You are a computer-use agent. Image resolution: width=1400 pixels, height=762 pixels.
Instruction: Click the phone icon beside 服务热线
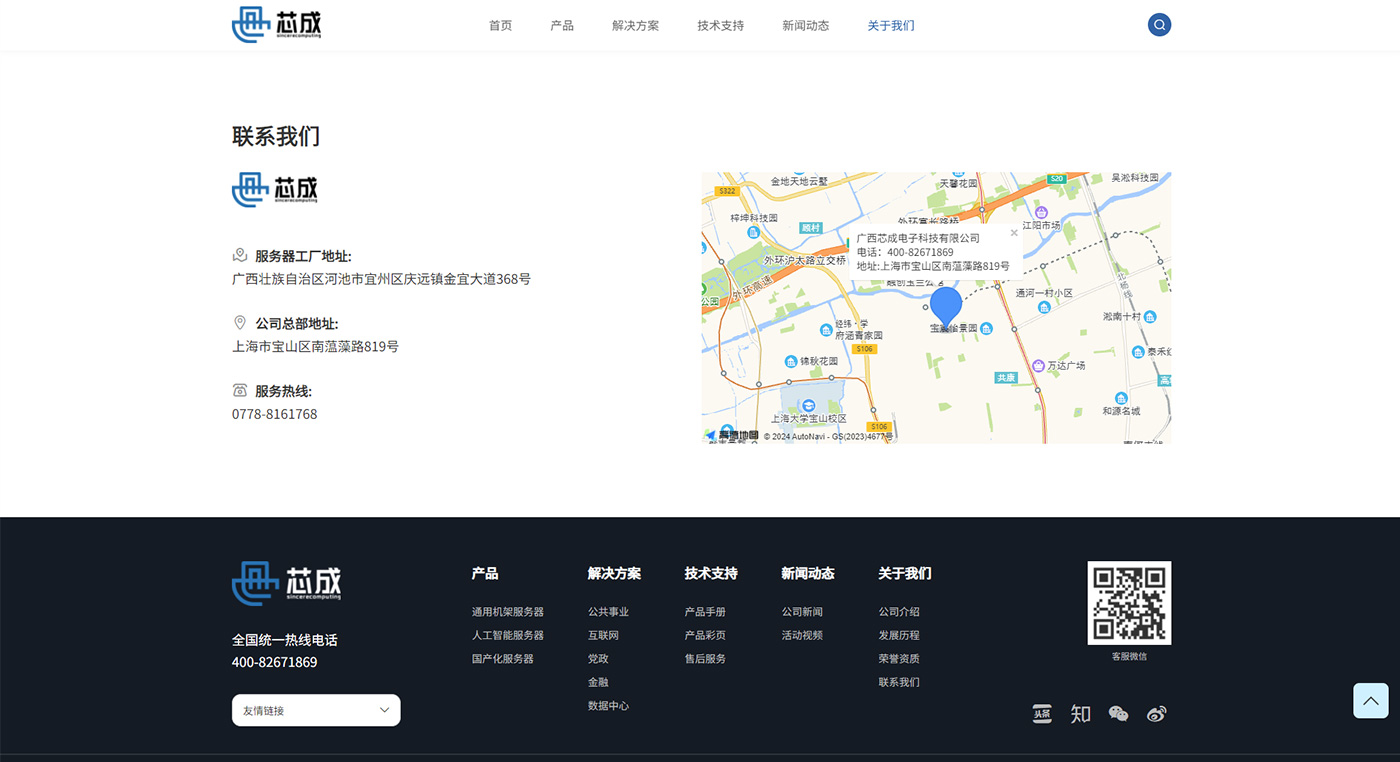[238, 389]
